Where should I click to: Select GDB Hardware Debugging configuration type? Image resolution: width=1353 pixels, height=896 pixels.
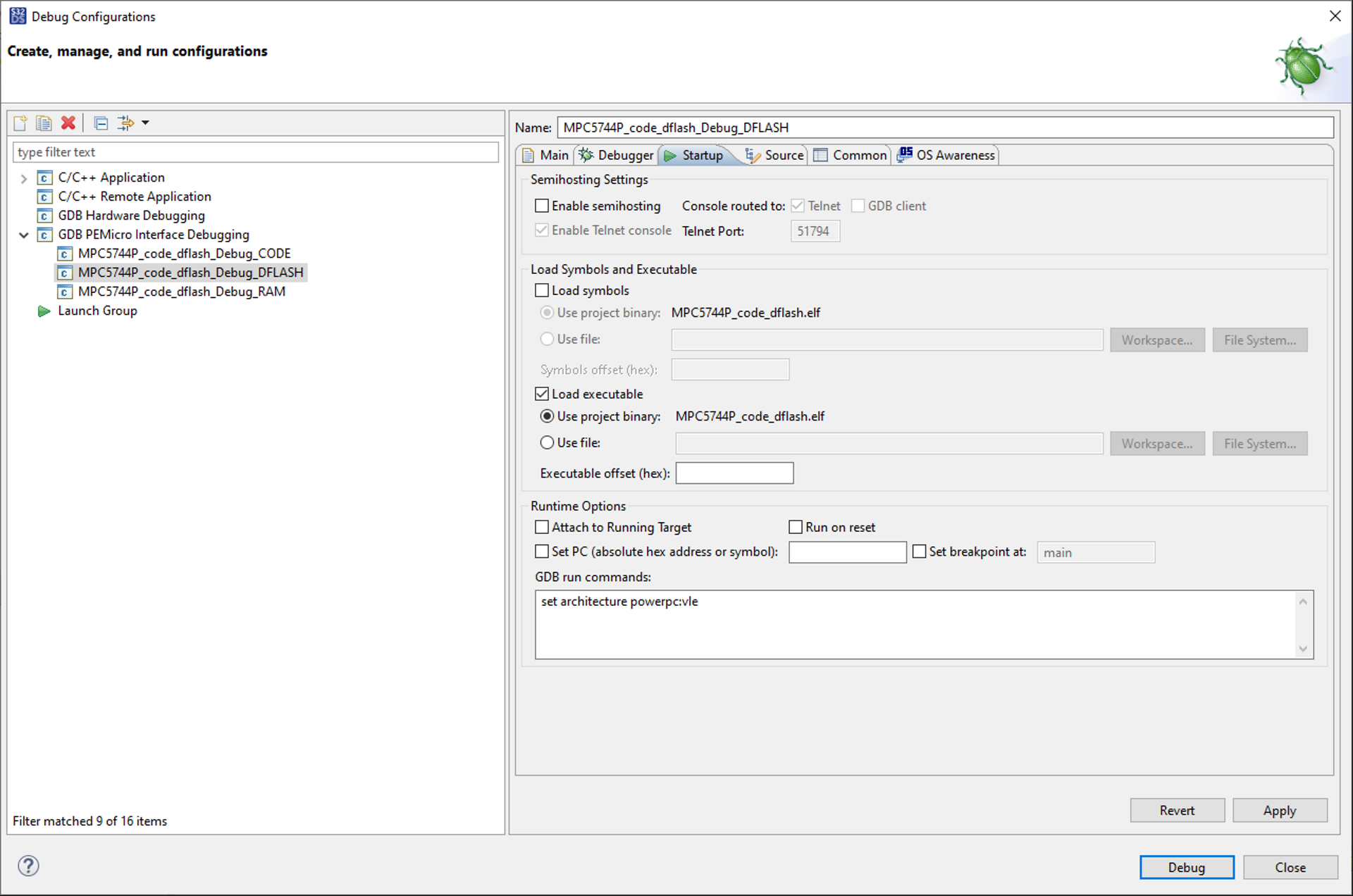tap(131, 216)
